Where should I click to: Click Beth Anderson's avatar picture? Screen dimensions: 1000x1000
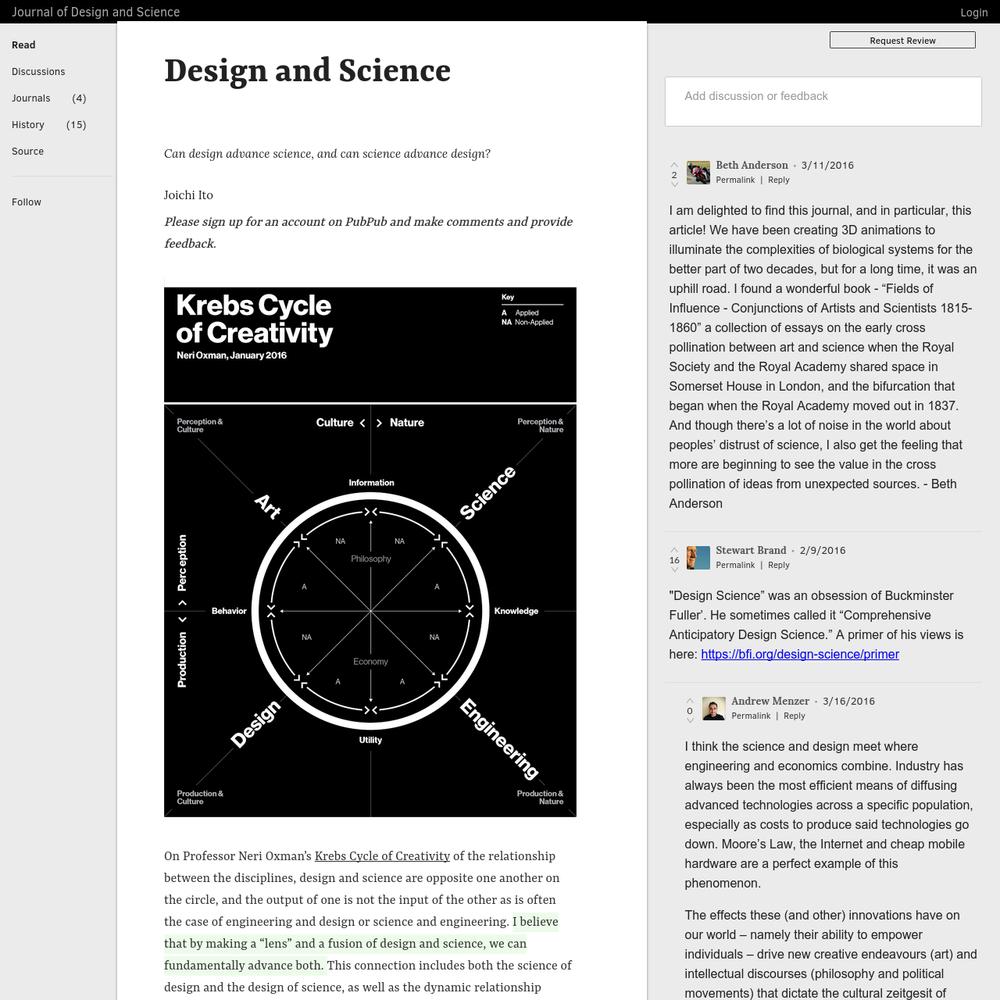click(698, 173)
